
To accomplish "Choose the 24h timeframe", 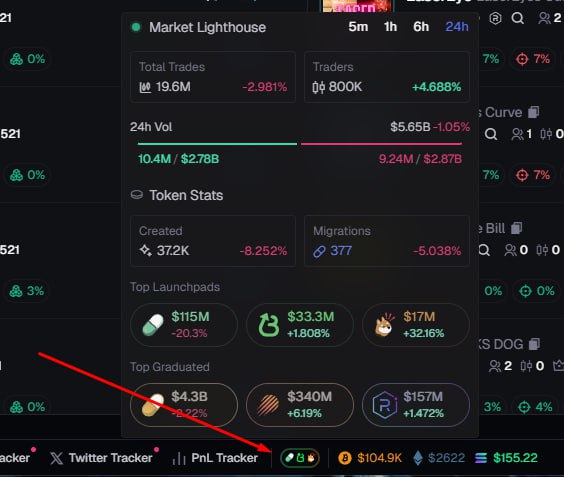I will (457, 27).
